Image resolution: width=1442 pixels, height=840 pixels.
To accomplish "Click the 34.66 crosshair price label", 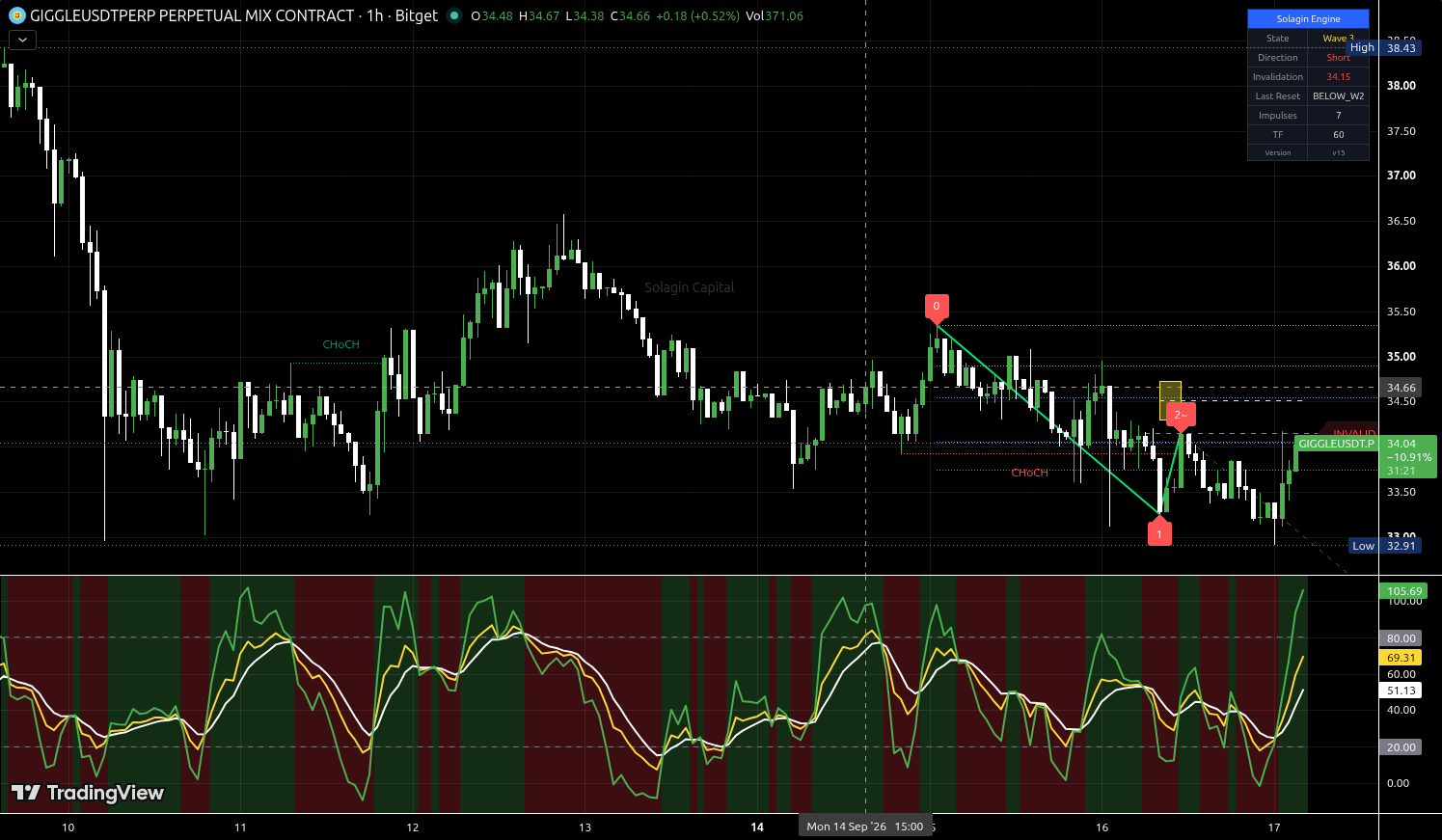I will pos(1401,388).
